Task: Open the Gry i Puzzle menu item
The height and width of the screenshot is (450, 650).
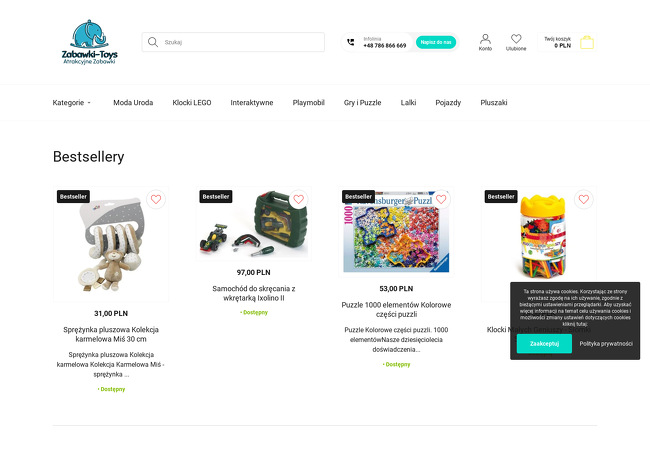Action: pos(362,102)
